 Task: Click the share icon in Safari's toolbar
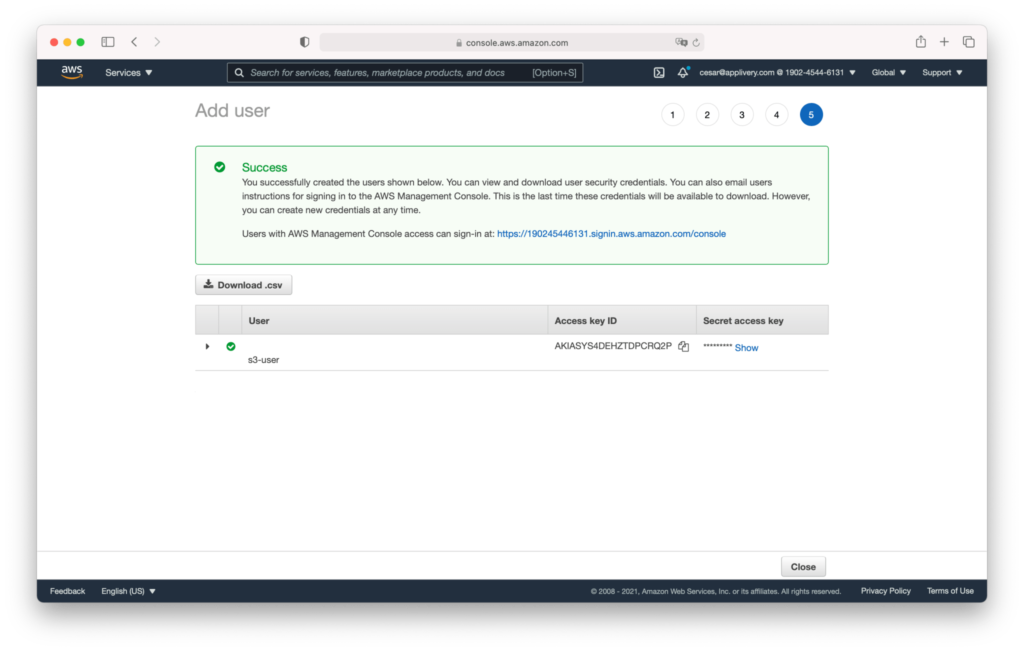click(x=919, y=41)
